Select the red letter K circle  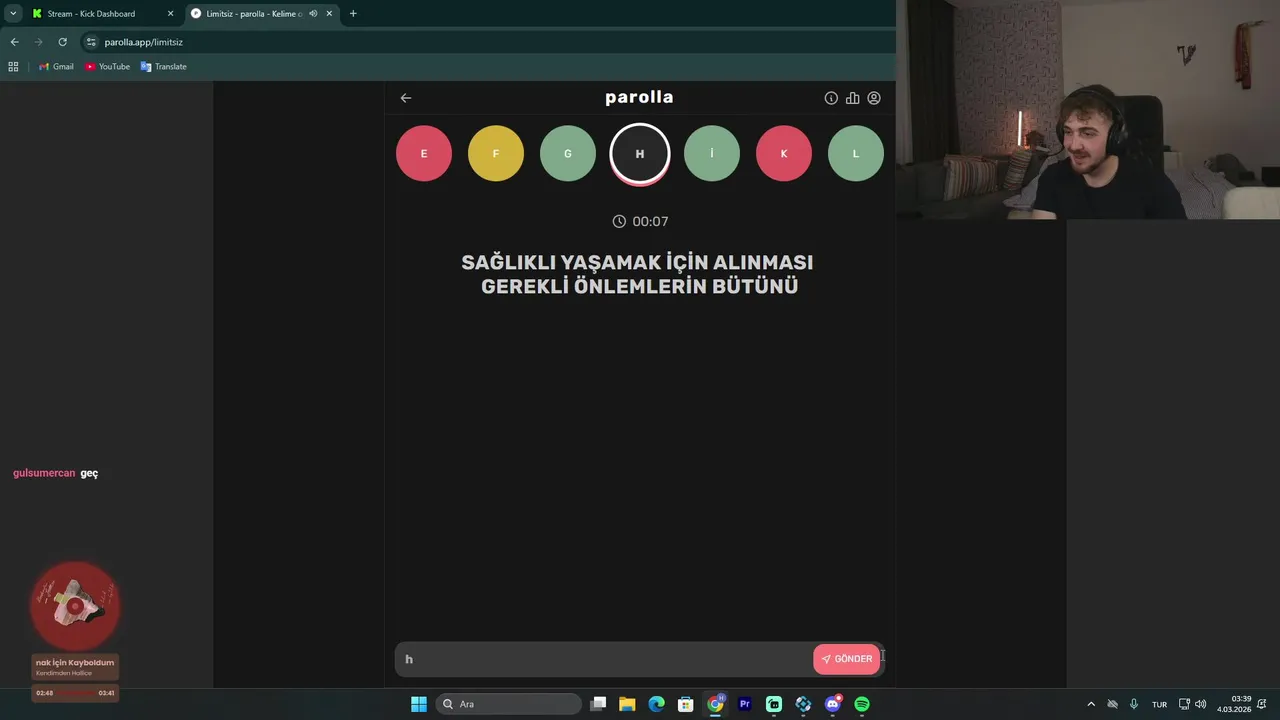coord(784,154)
